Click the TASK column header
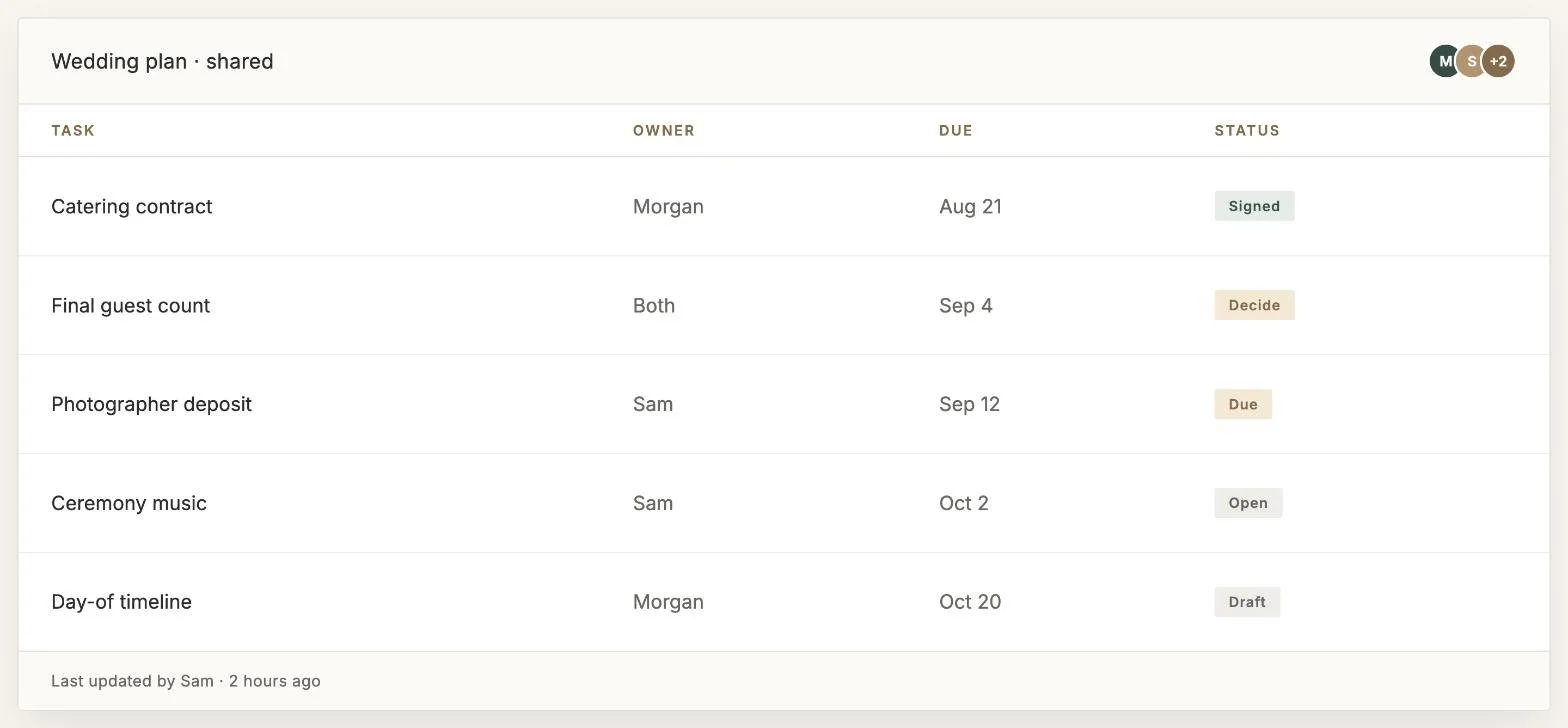Viewport: 1568px width, 728px height. (x=73, y=130)
